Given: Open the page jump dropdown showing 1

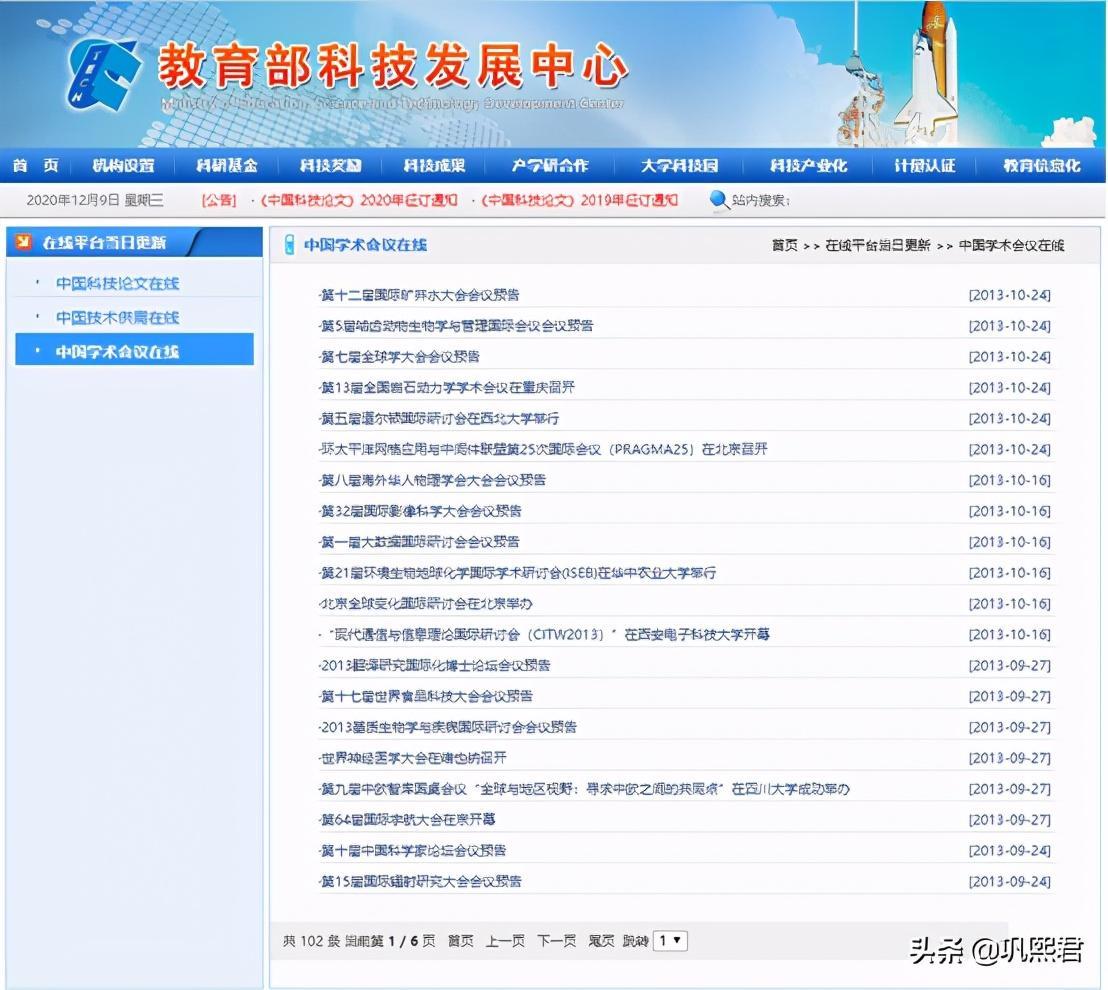Looking at the screenshot, I should 670,941.
